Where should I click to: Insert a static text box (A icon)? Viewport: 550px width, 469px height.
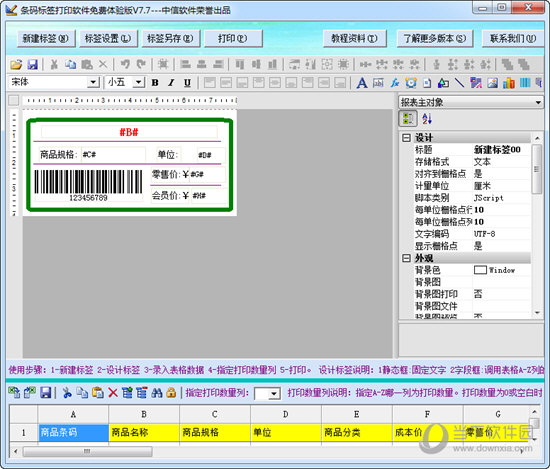(362, 83)
